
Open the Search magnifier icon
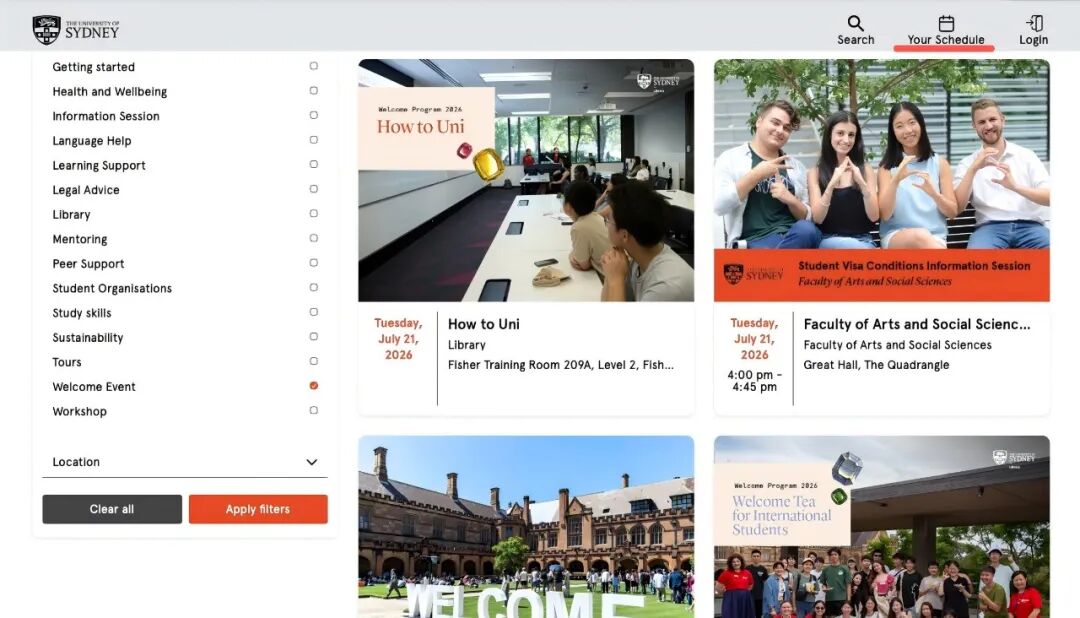[x=855, y=23]
